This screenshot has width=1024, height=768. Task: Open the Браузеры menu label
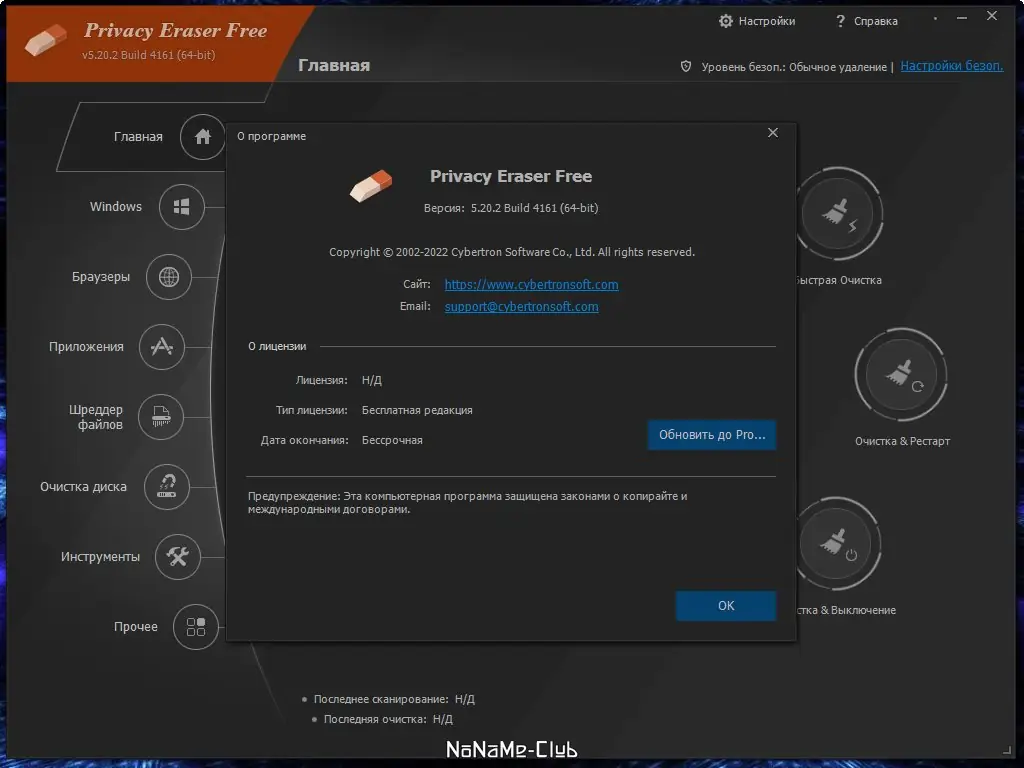[101, 277]
